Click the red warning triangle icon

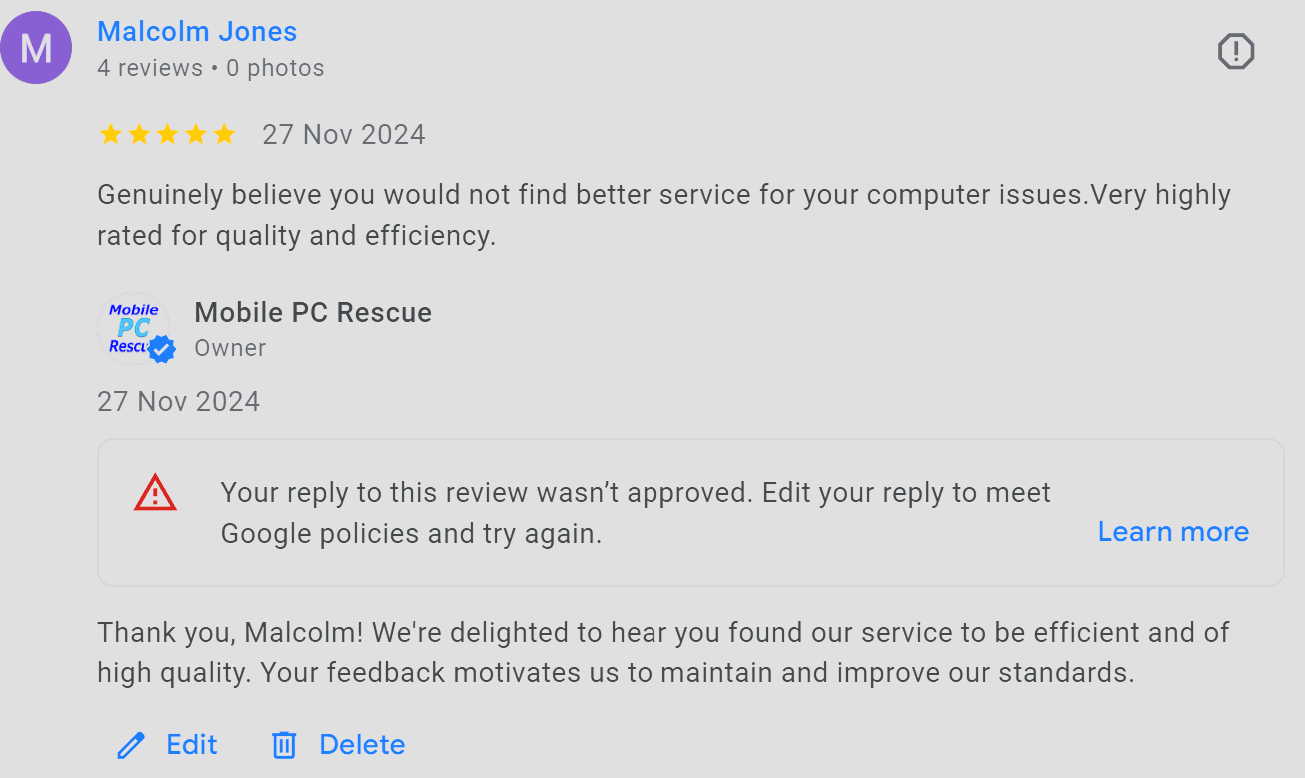pos(155,494)
